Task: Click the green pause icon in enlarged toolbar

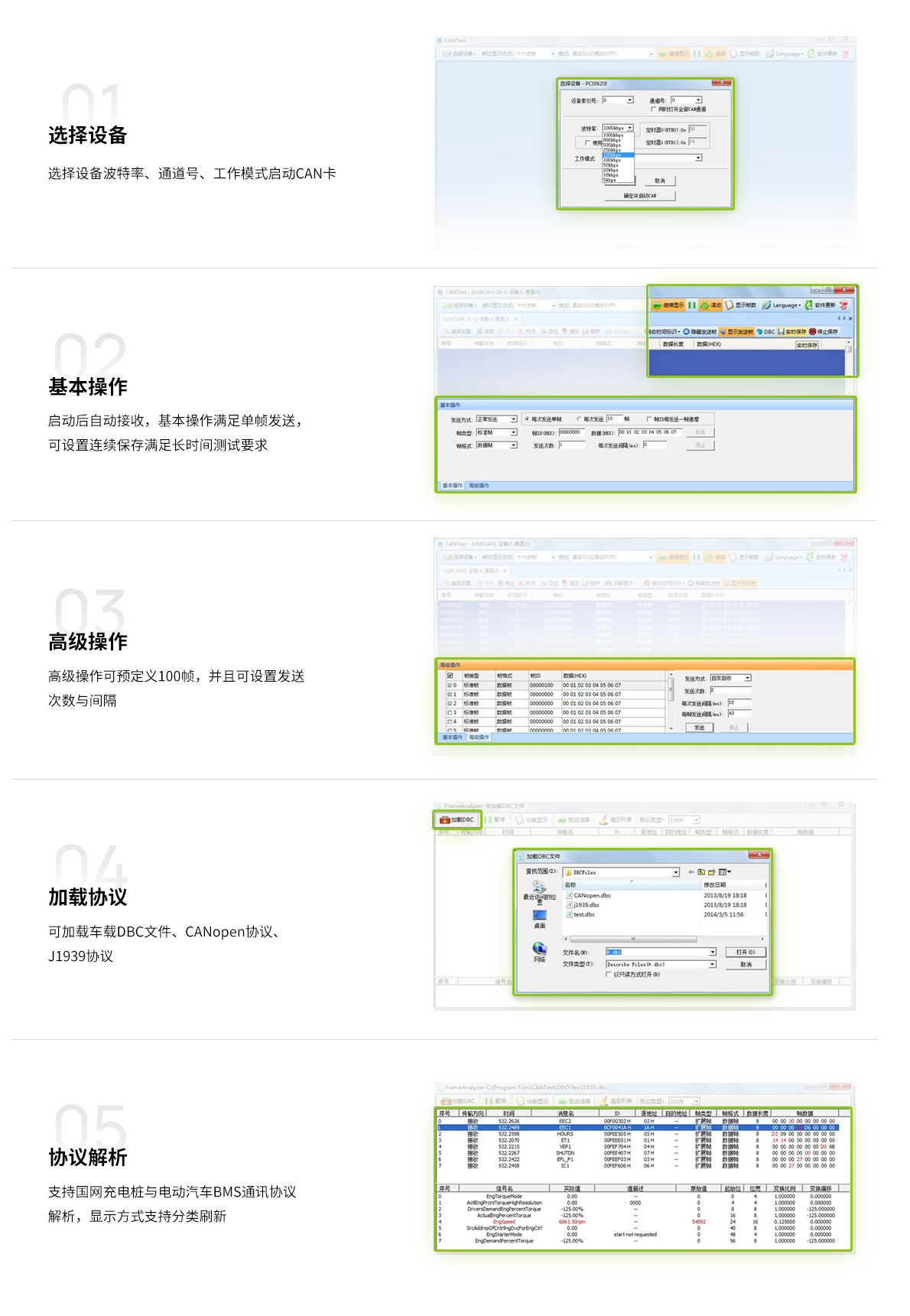Action: click(691, 305)
